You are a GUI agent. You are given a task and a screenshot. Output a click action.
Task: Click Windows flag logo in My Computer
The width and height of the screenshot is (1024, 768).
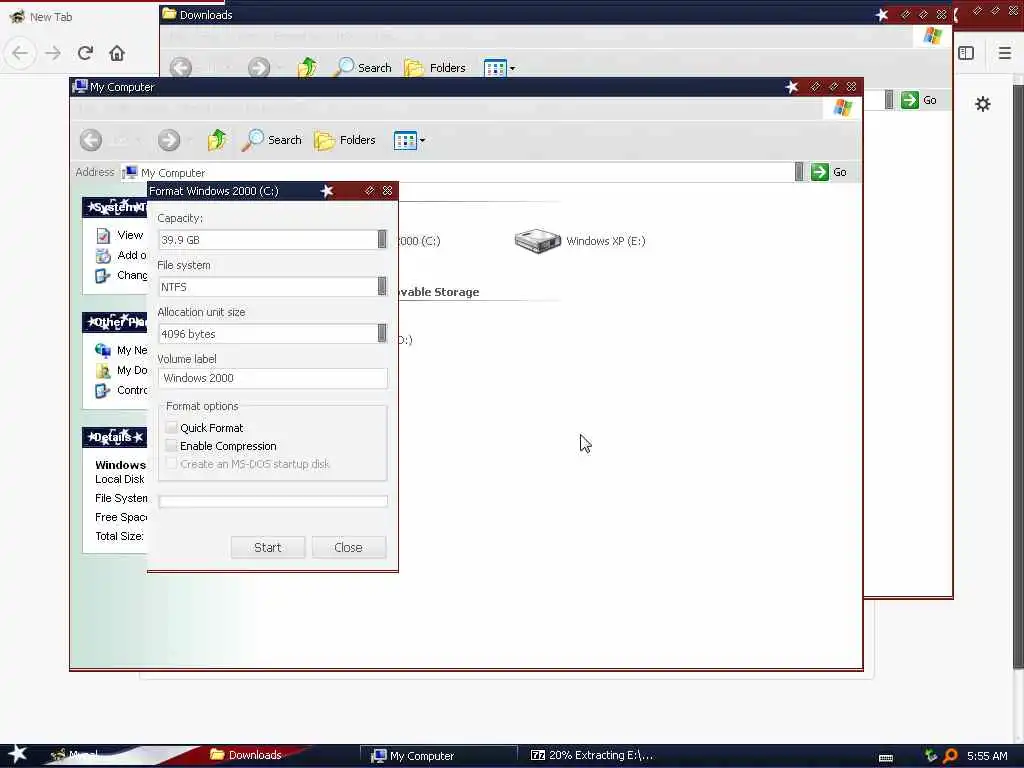point(842,108)
